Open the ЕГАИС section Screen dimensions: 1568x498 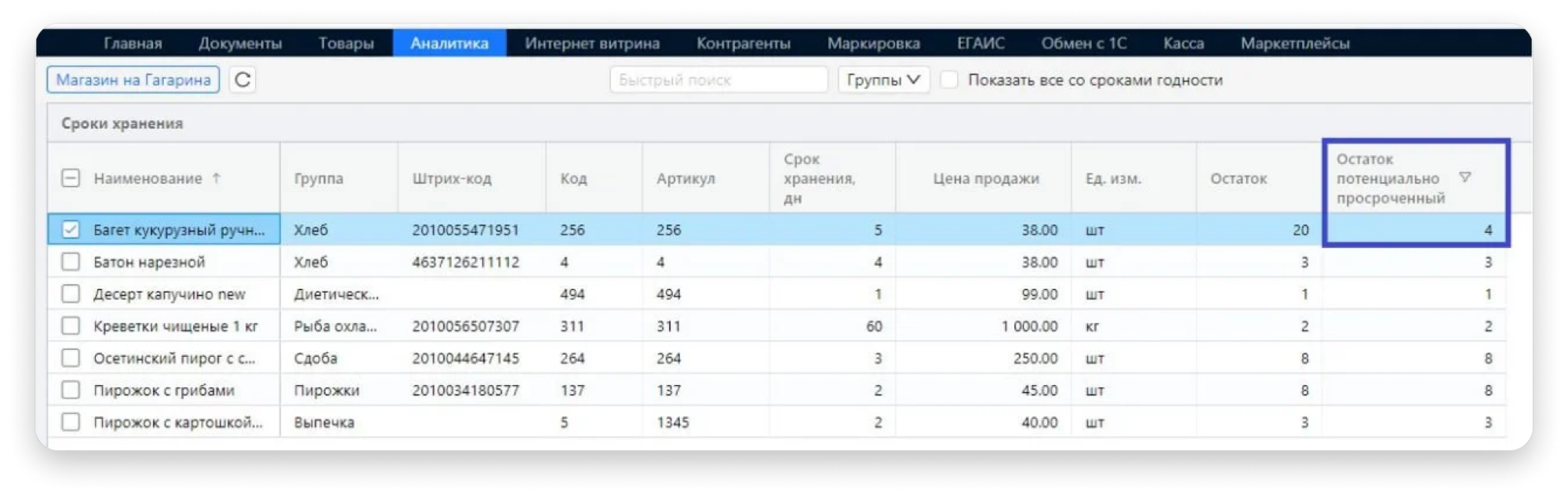pos(980,43)
